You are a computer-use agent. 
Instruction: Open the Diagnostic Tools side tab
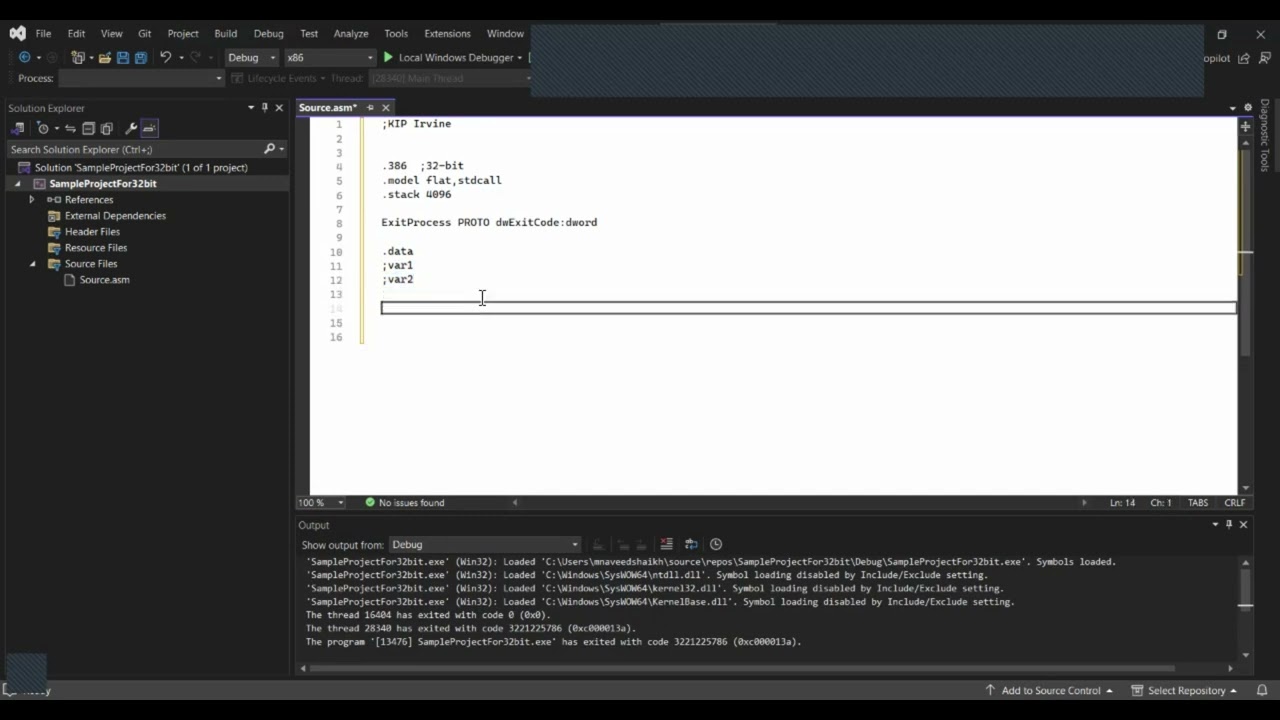[1265, 135]
